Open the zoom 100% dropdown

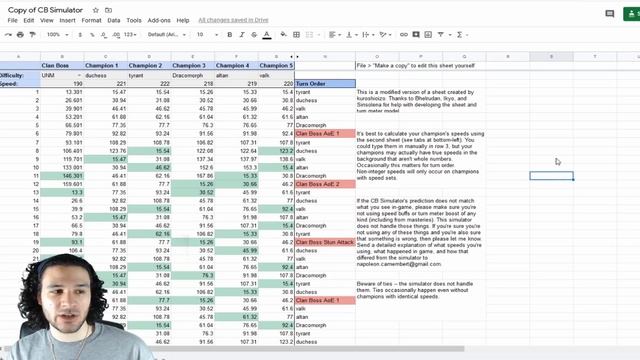pos(58,35)
